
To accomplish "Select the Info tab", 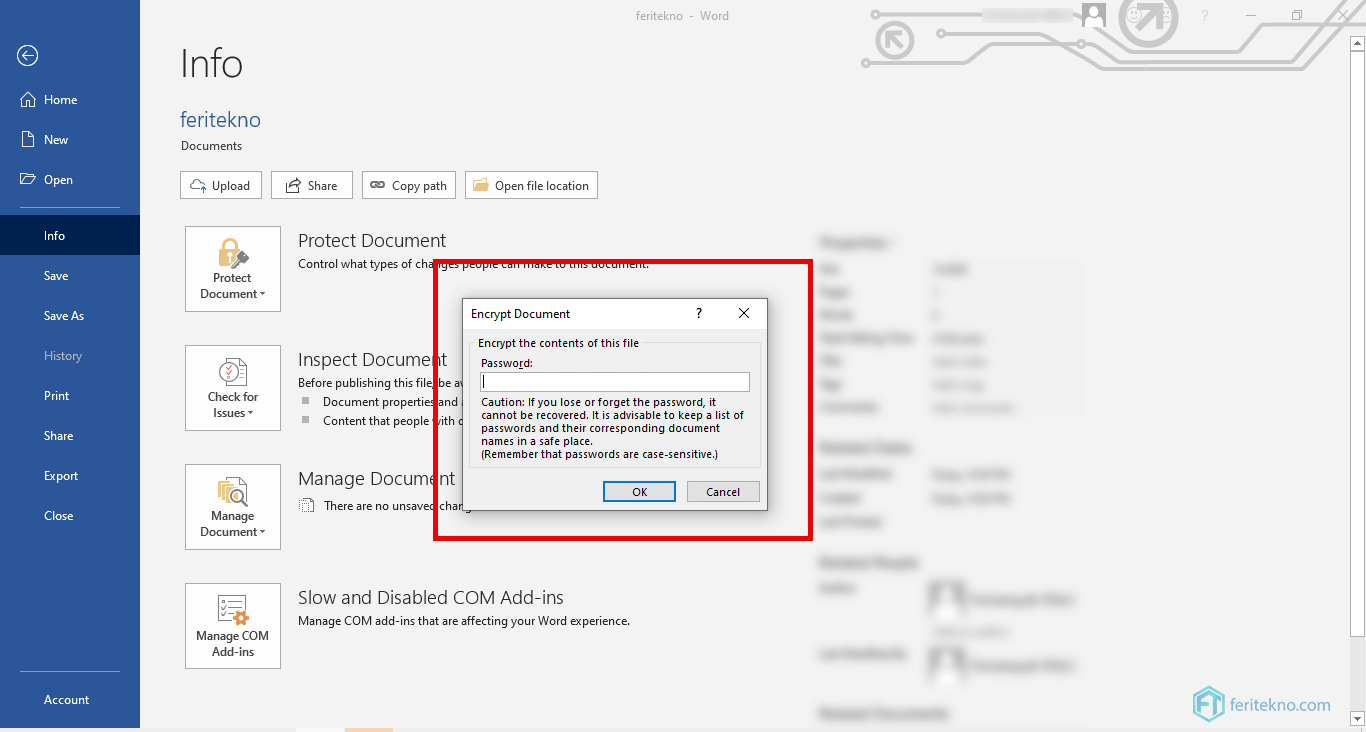I will [x=70, y=236].
